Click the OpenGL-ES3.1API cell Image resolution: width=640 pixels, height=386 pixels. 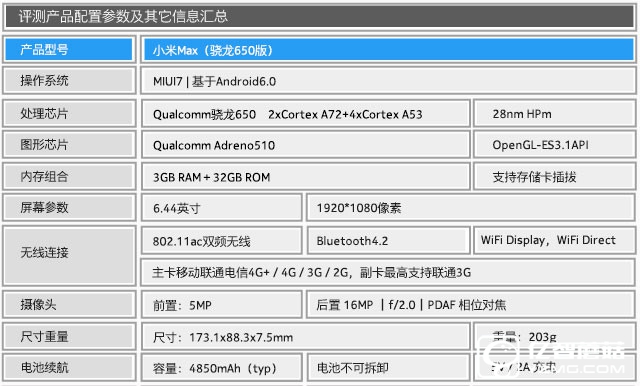click(554, 145)
